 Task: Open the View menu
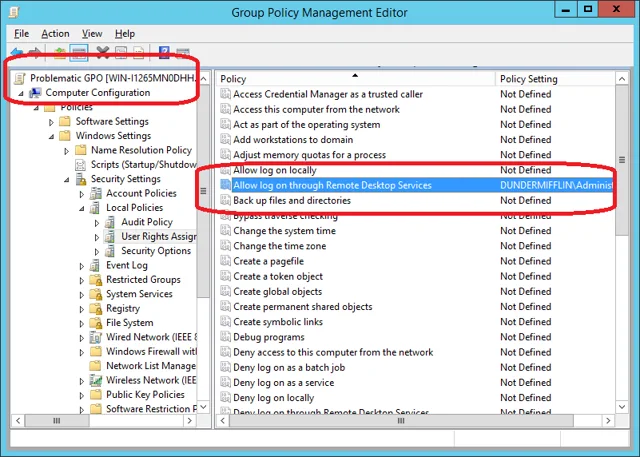(x=92, y=34)
